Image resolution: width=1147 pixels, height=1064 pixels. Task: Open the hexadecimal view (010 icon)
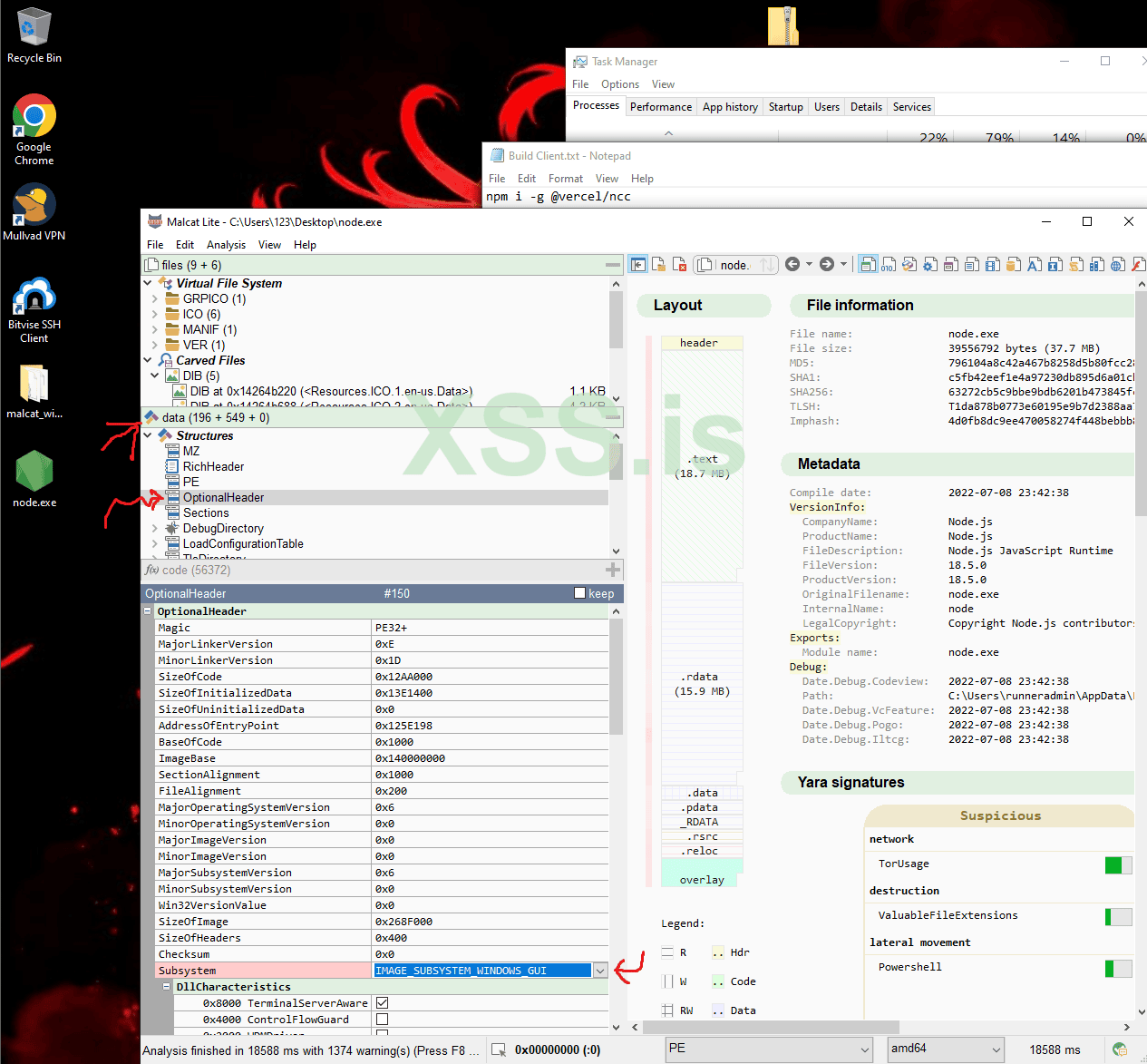[x=889, y=265]
